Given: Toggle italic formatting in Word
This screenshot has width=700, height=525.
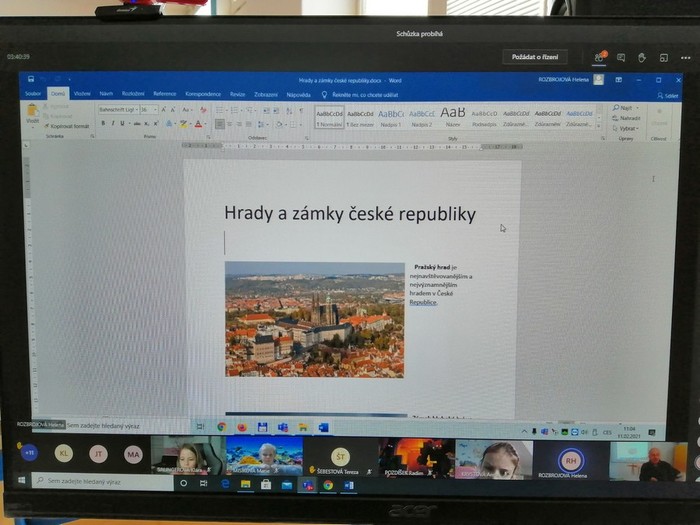Looking at the screenshot, I should [112, 123].
